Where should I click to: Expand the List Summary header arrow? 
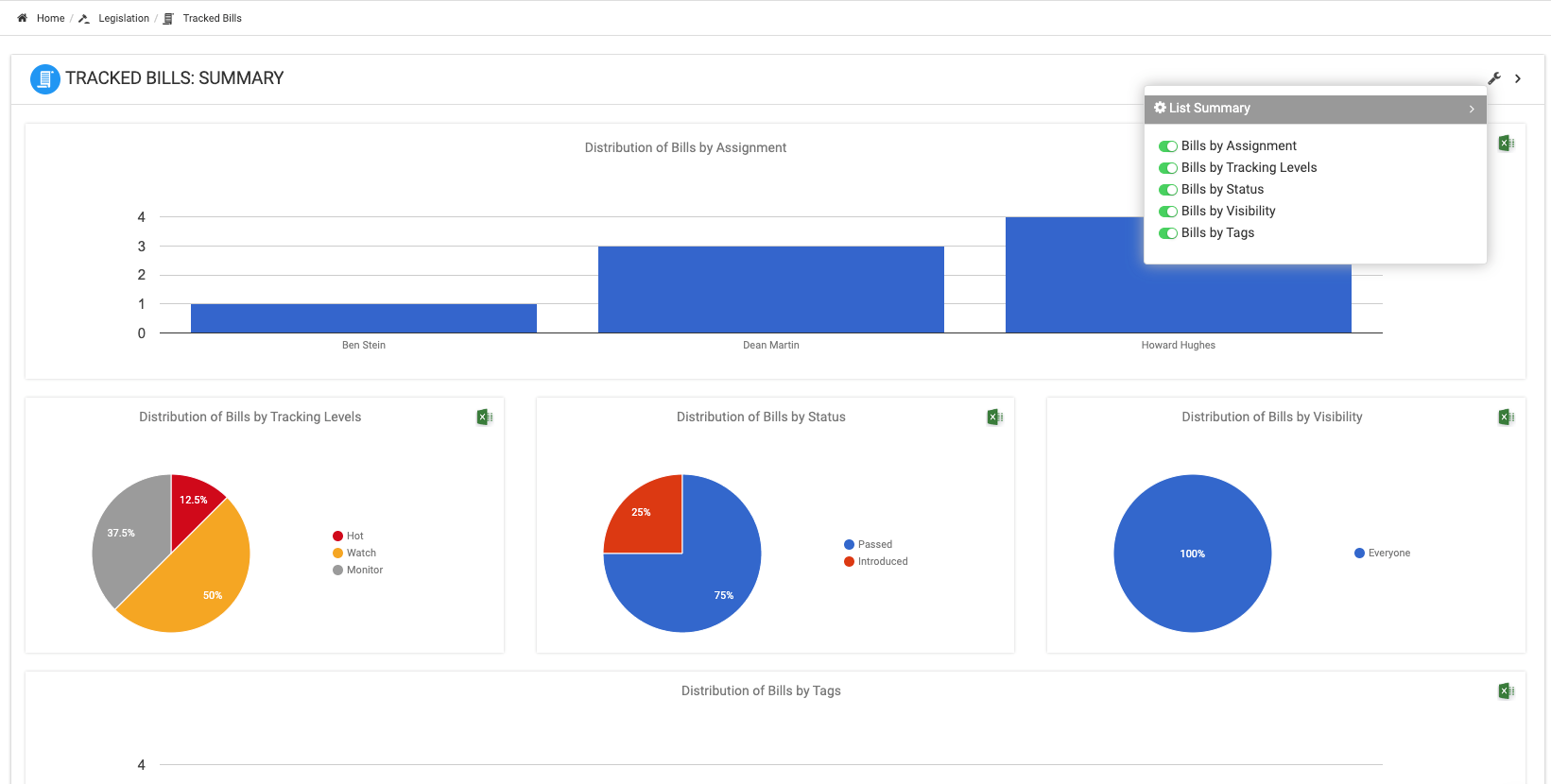point(1472,109)
